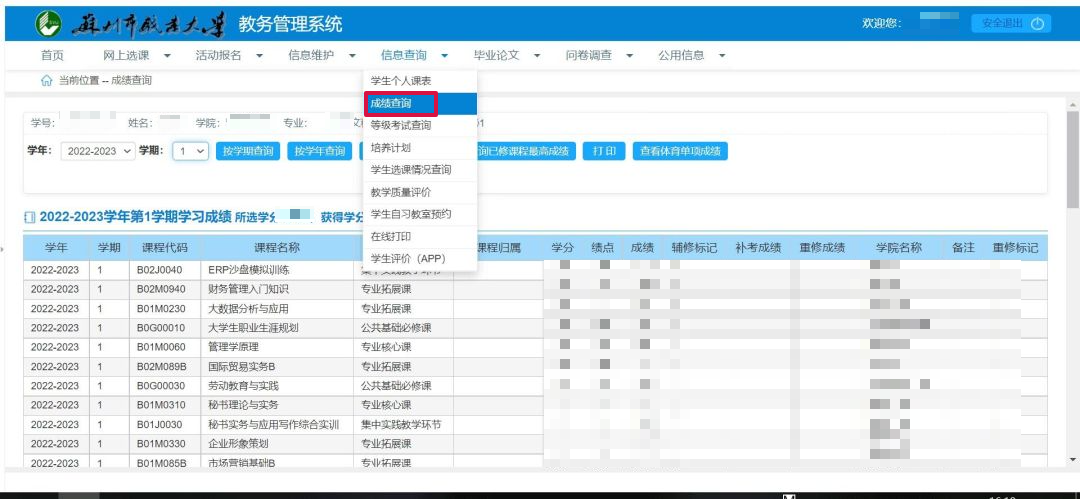Expand the 信息维护 menu arrow
Image resolution: width=1080 pixels, height=499 pixels.
tap(352, 57)
